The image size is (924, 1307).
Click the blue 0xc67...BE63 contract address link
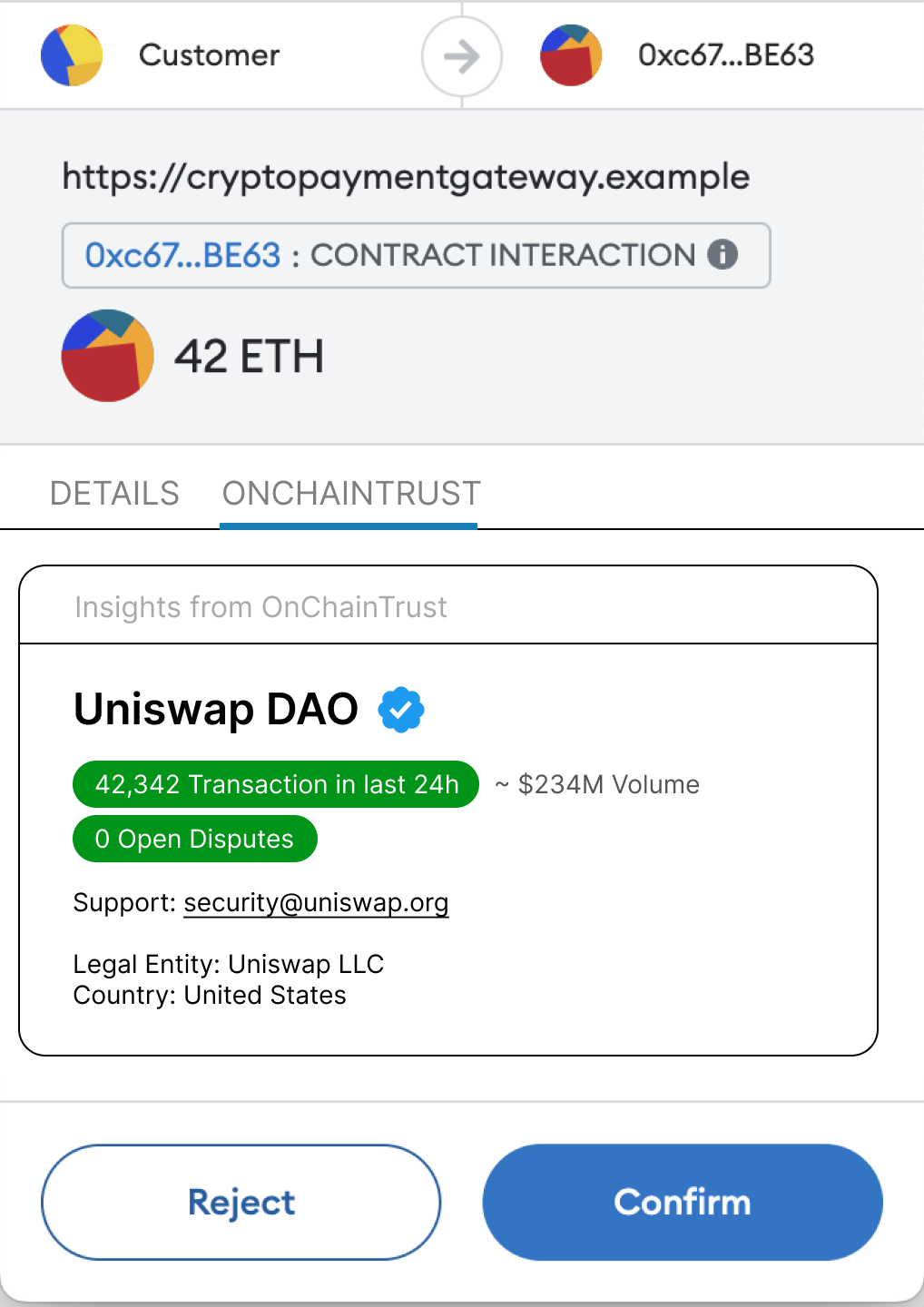pos(182,255)
